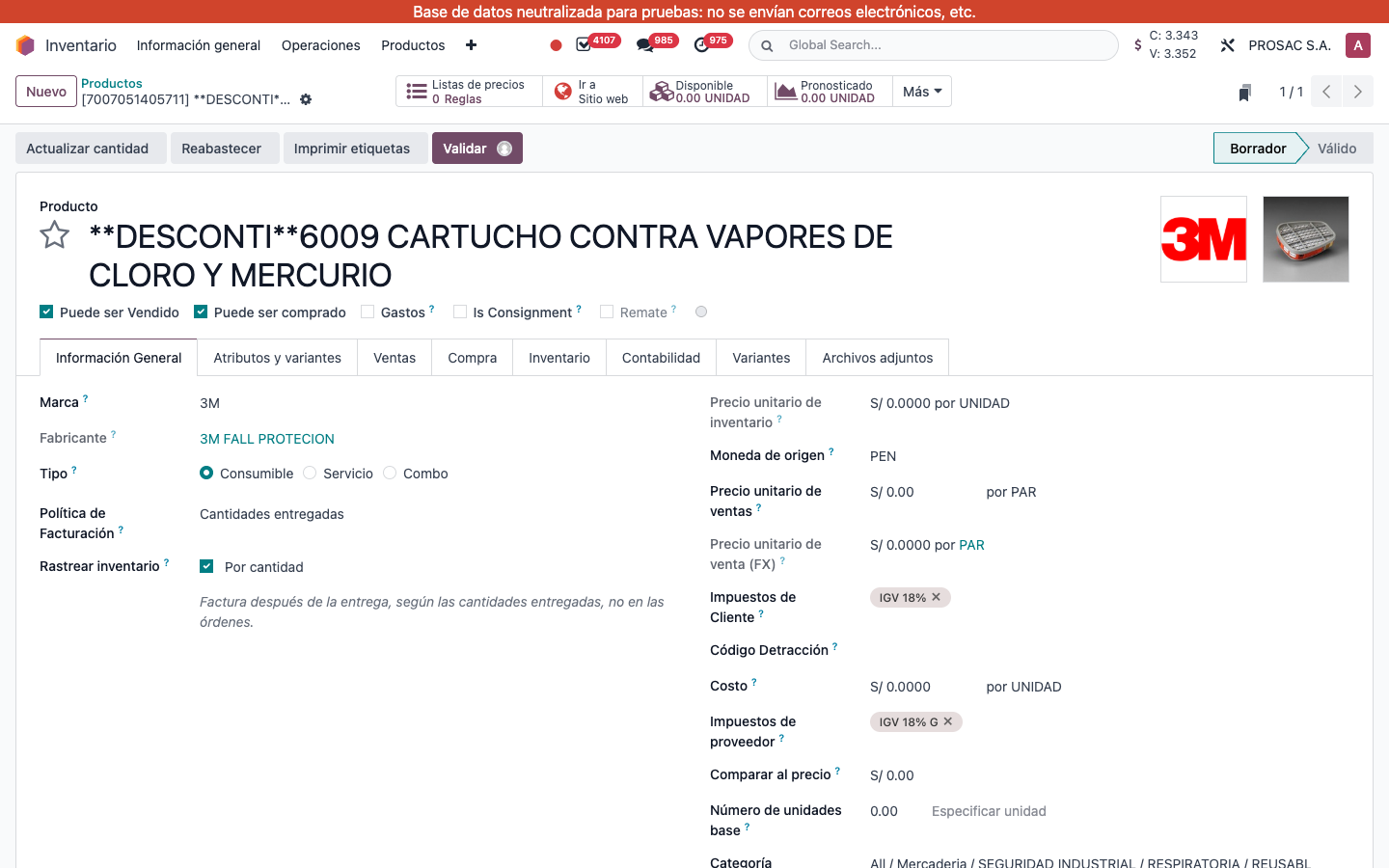The width and height of the screenshot is (1389, 868).
Task: Toggle Puede ser comprado checkbox
Action: point(201,312)
